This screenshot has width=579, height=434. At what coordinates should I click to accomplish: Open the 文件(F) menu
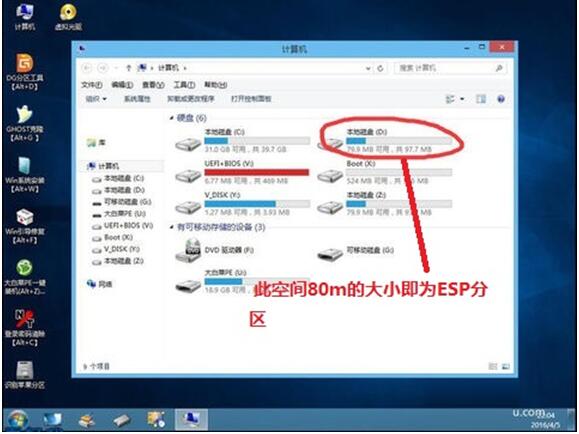pyautogui.click(x=92, y=85)
